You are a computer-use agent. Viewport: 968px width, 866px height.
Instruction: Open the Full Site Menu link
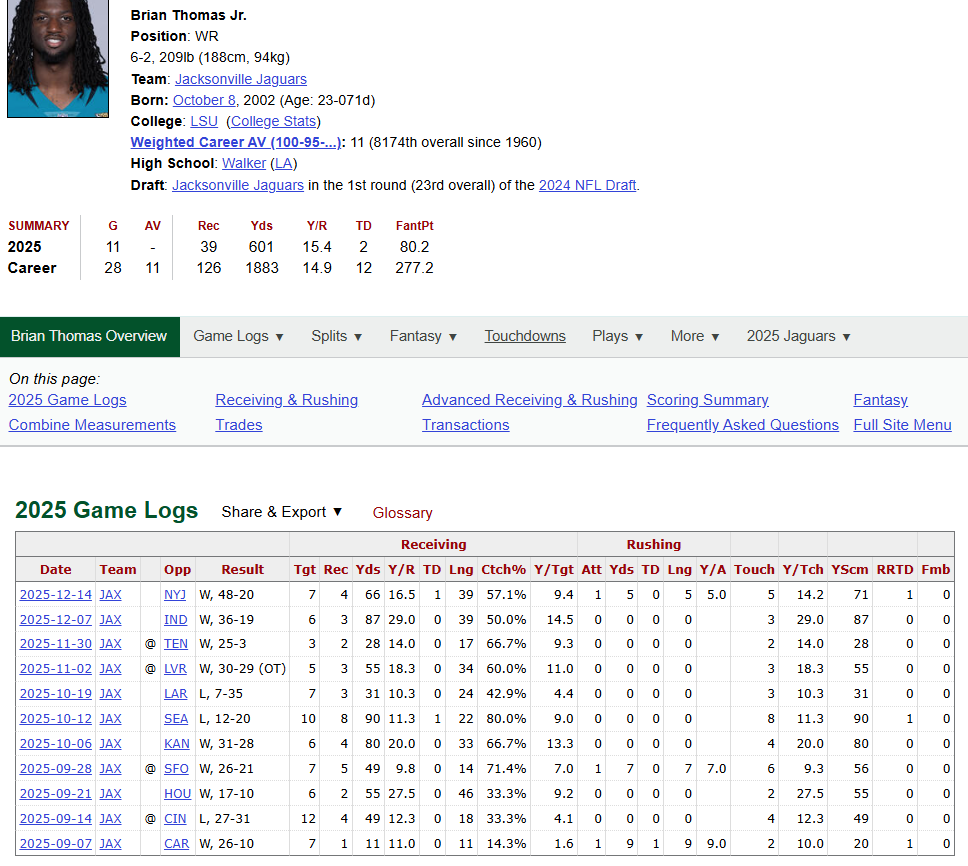click(903, 425)
